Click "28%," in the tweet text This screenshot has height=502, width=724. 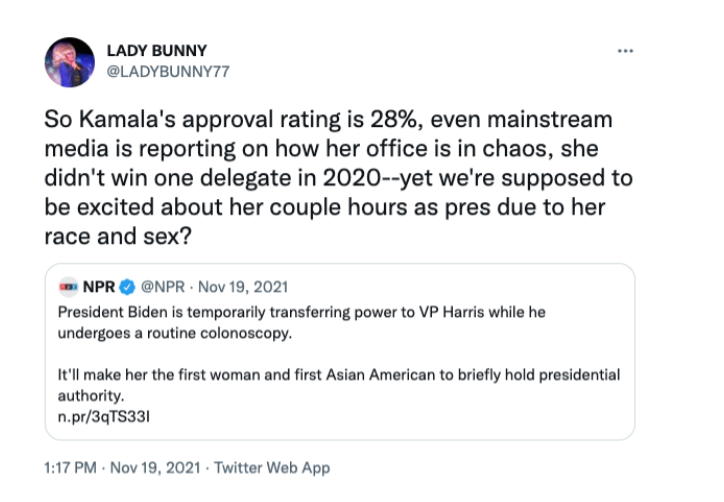(398, 120)
